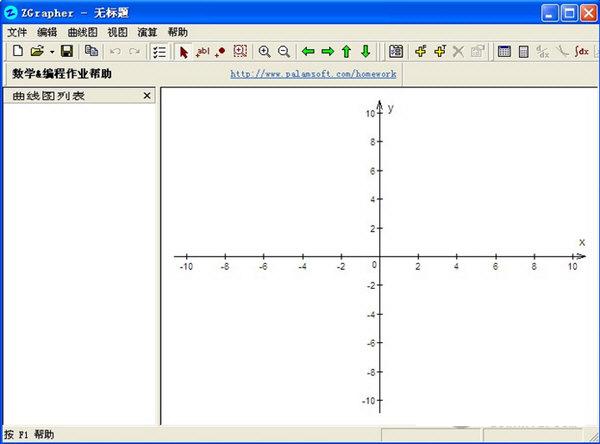Click the Zoom out magnifier icon
Screen dimensions: 600x444
pos(283,51)
